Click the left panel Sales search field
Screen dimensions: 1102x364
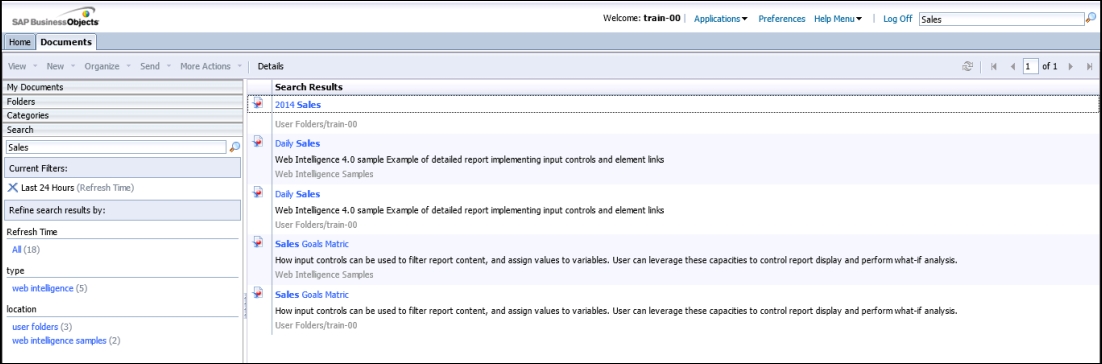click(x=116, y=148)
